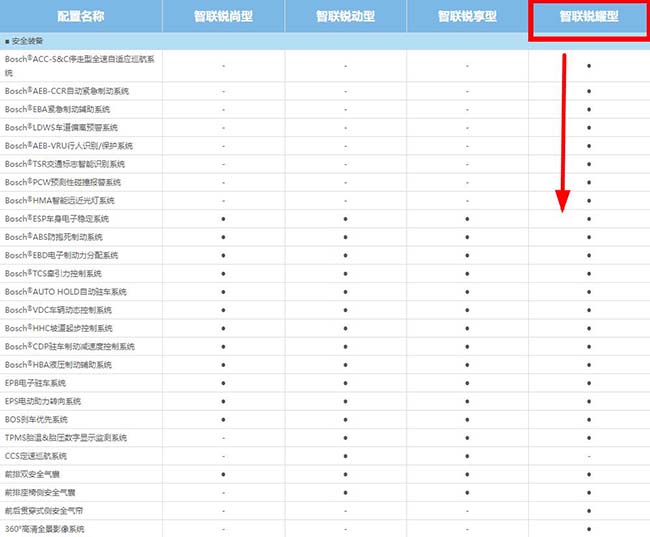650x537 pixels.
Task: Click EPB row dot under 智联锐动型
Action: point(345,383)
